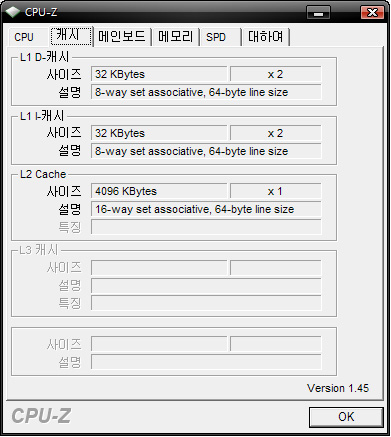The height and width of the screenshot is (437, 391).
Task: Click the L2 Cache 4096 KBytes field
Action: point(159,191)
